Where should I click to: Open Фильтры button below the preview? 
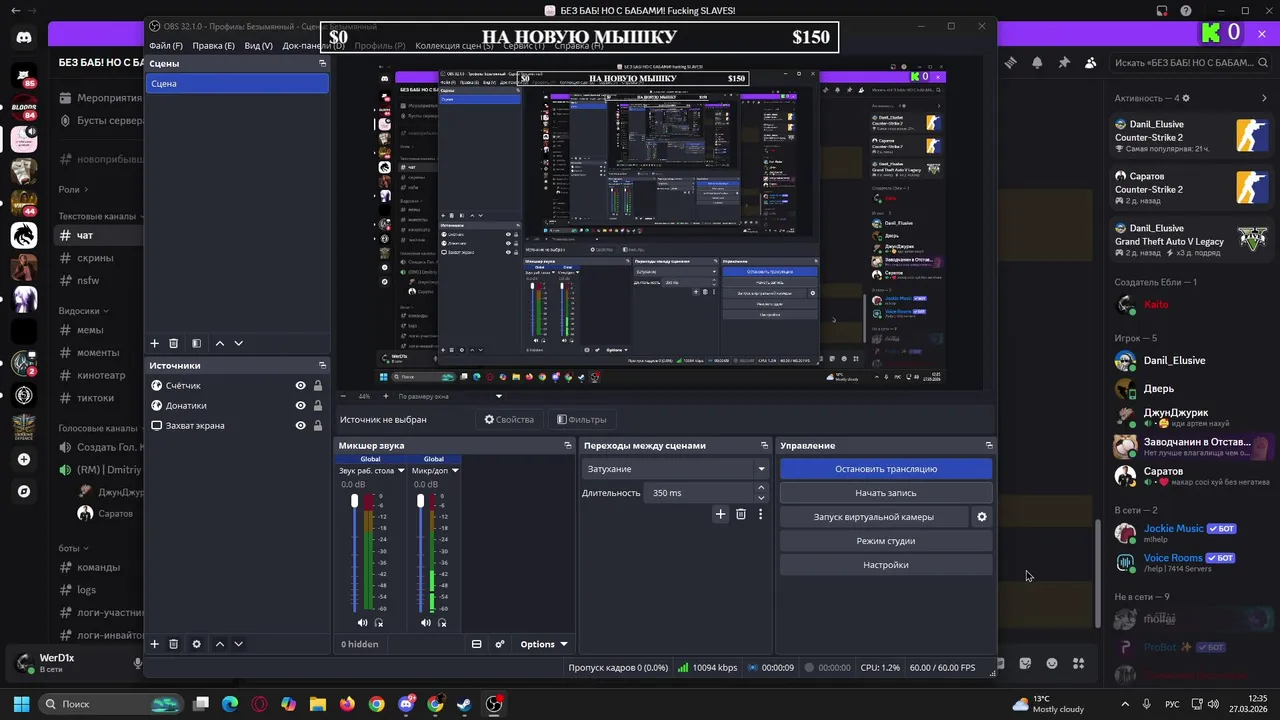582,419
